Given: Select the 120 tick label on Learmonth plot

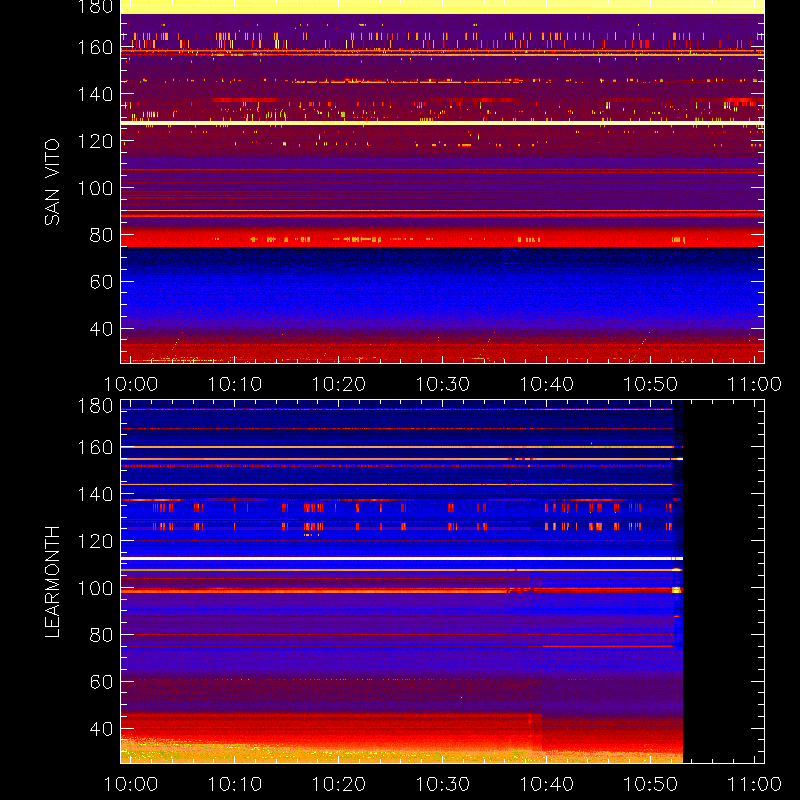Looking at the screenshot, I should point(95,541).
